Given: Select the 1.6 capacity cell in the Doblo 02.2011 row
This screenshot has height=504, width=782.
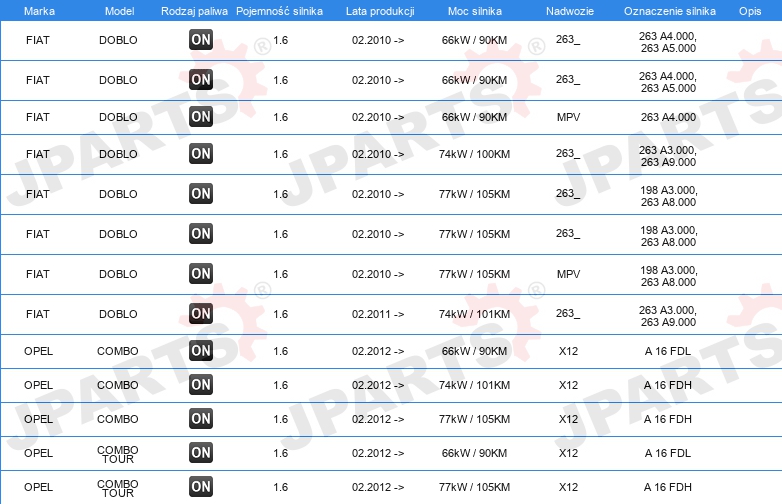Looking at the screenshot, I should pos(281,314).
